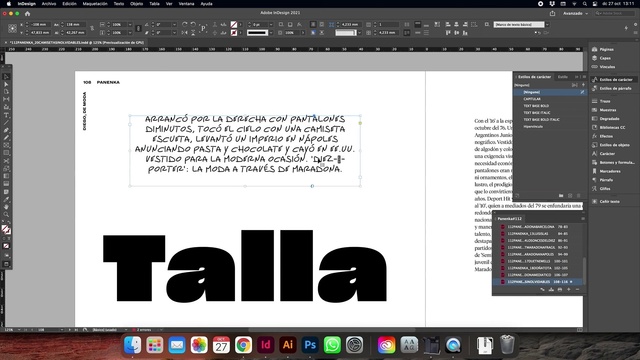Open Texto menu
Viewport: 640px width, 360px height.
click(119, 4)
